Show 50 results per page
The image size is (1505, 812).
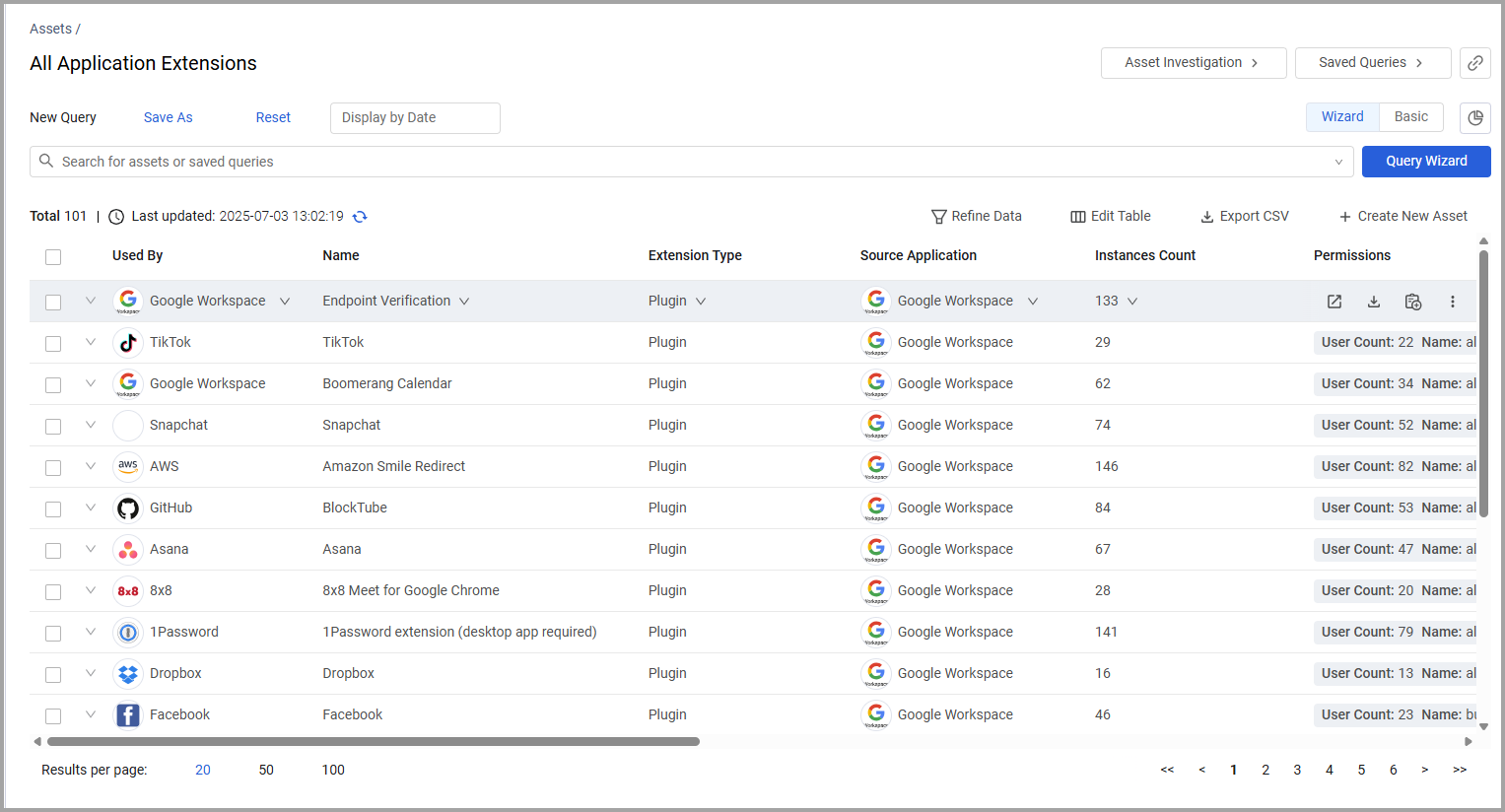click(266, 770)
